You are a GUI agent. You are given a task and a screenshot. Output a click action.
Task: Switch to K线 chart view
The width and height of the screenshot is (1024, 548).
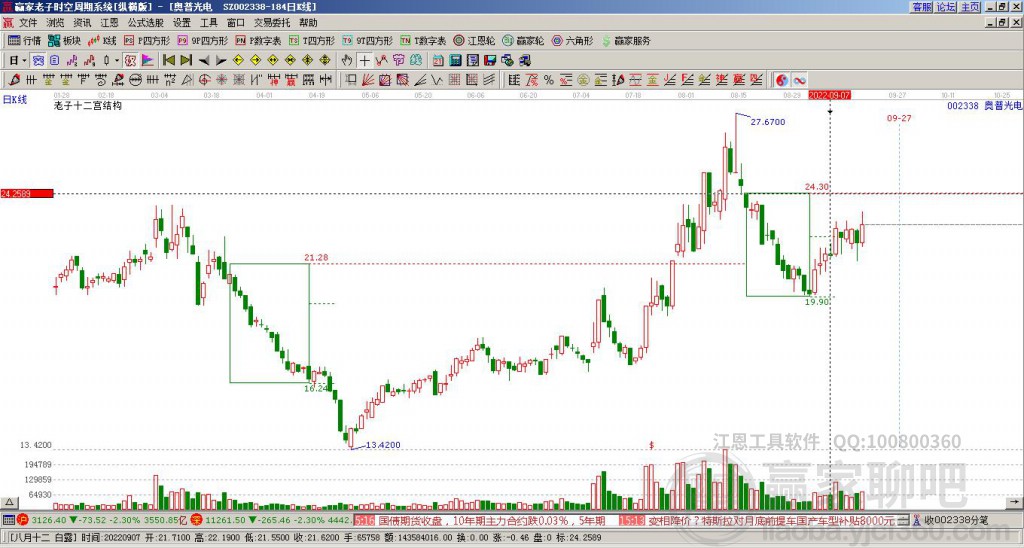(x=102, y=40)
